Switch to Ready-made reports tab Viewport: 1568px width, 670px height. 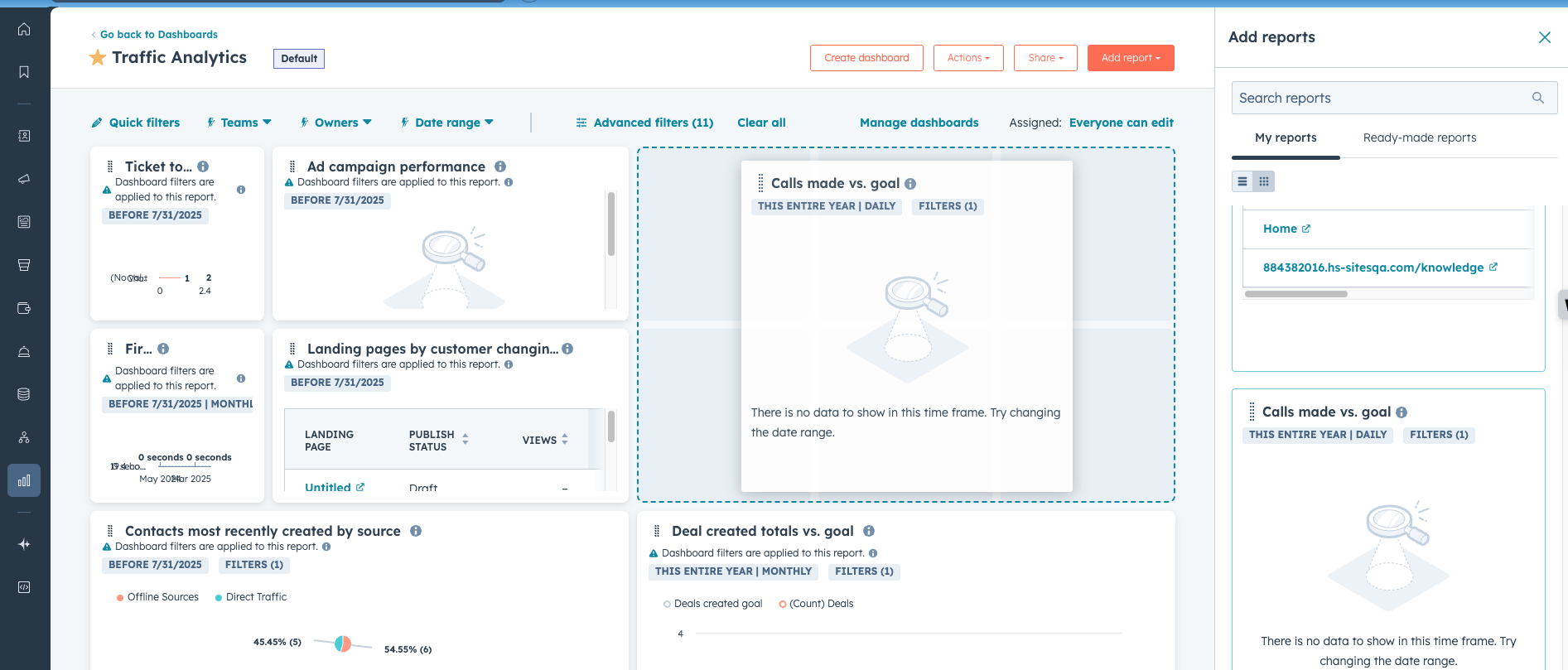tap(1419, 137)
